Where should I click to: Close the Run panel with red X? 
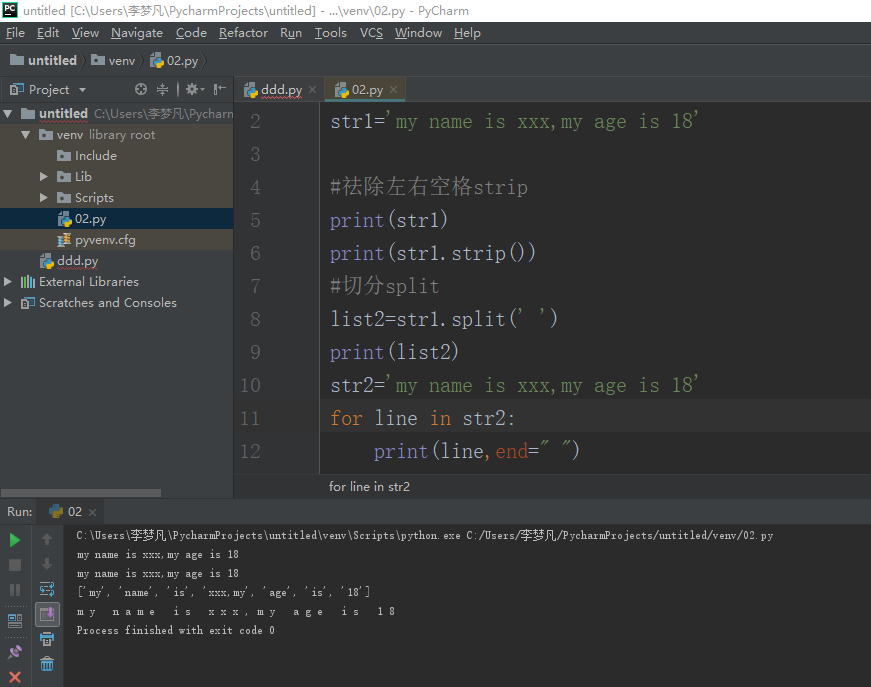15,677
